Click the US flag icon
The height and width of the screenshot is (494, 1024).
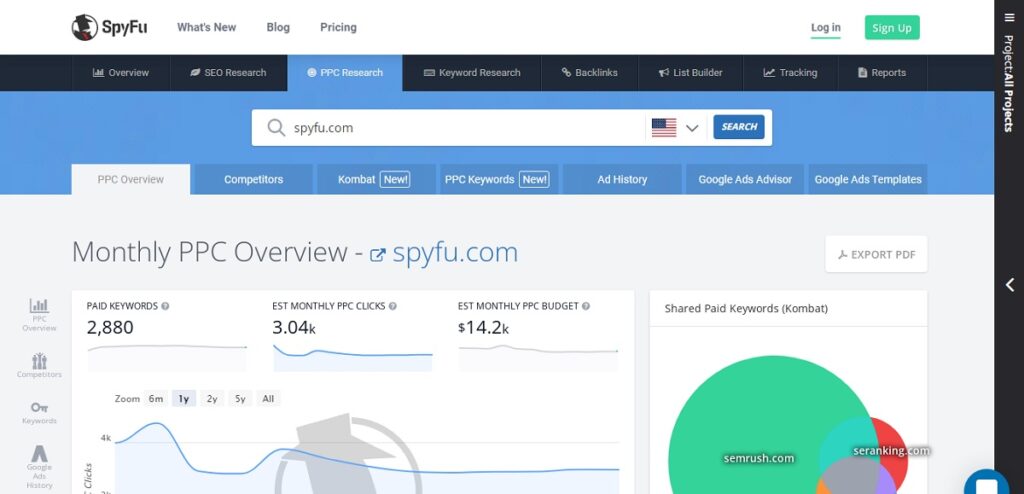coord(664,127)
